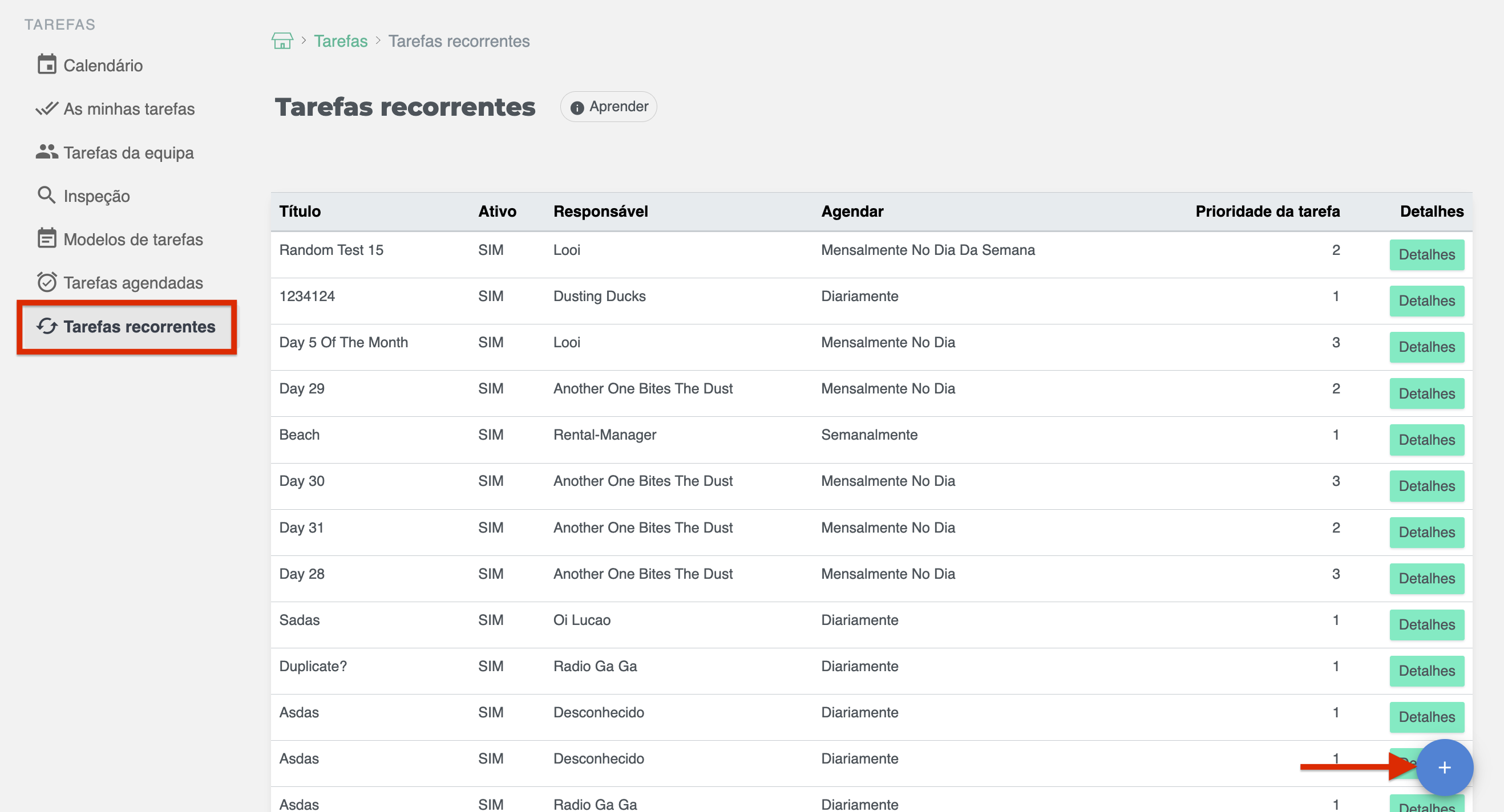Open Calendário from the sidebar
This screenshot has height=812, width=1504.
coord(102,66)
